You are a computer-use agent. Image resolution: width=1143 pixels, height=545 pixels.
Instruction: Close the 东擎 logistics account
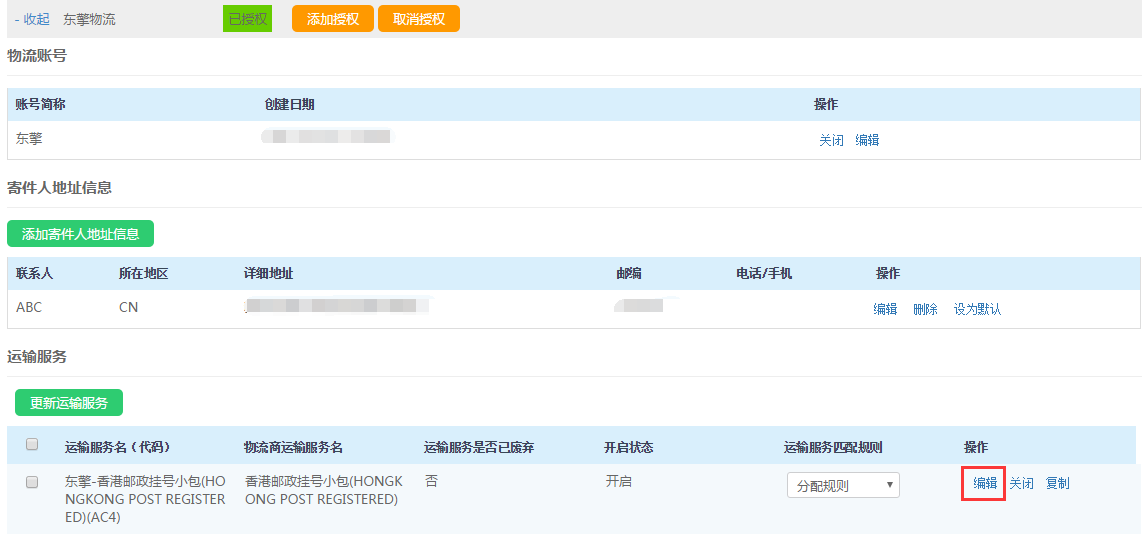click(831, 141)
